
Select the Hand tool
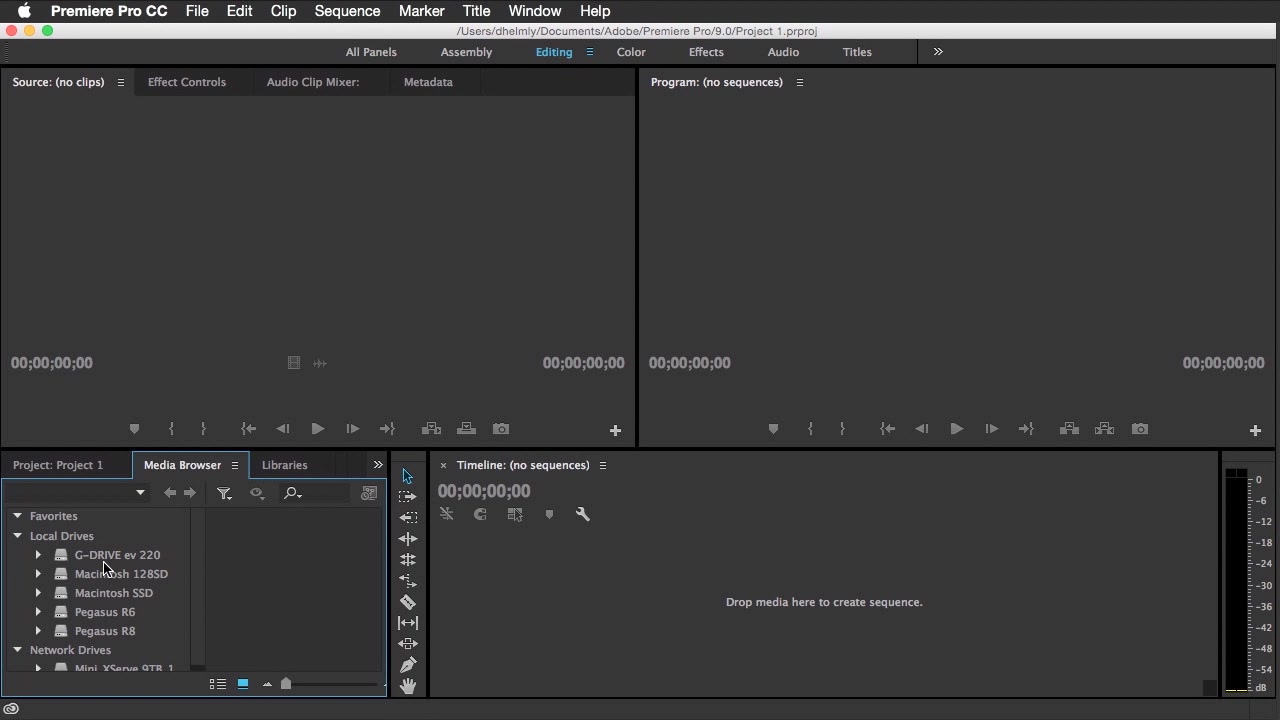408,686
